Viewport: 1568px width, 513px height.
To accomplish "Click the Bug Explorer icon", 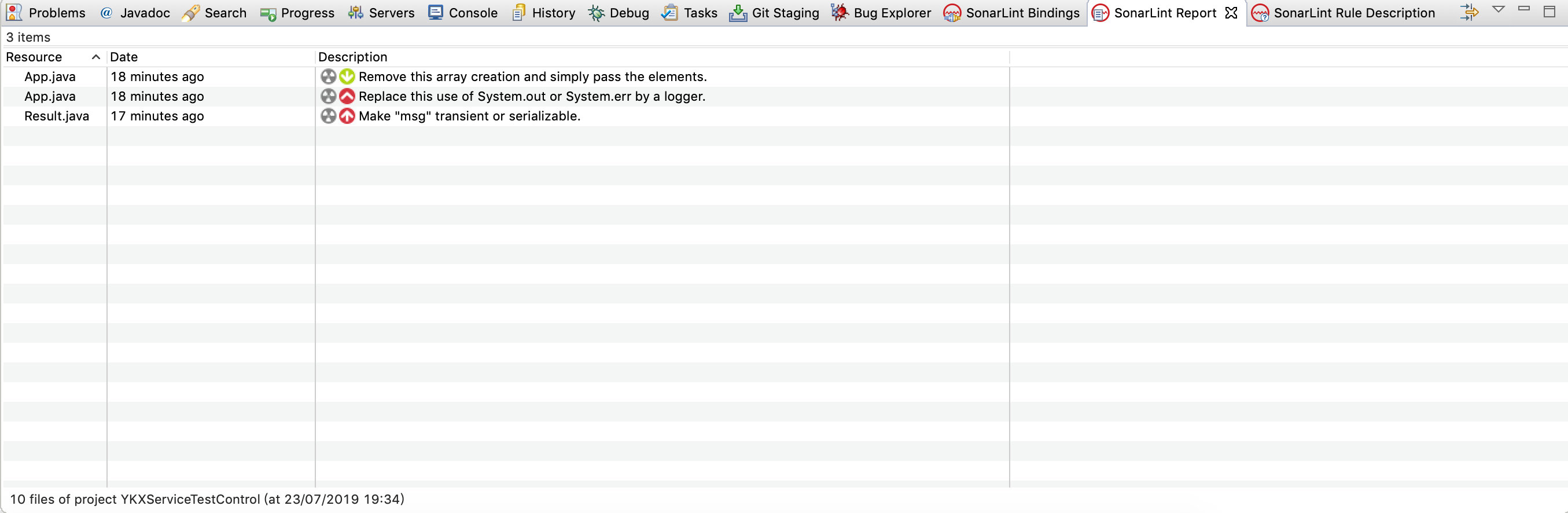I will [x=840, y=12].
